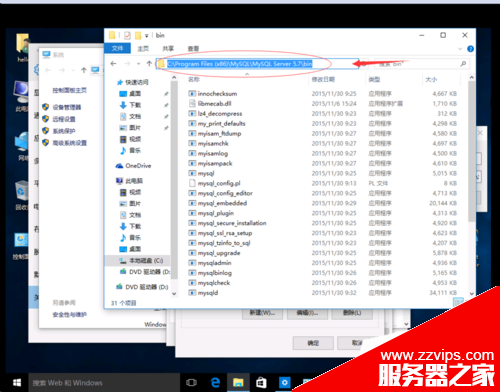
Task: Switch to the 共享 ribbon tab
Action: (168, 49)
